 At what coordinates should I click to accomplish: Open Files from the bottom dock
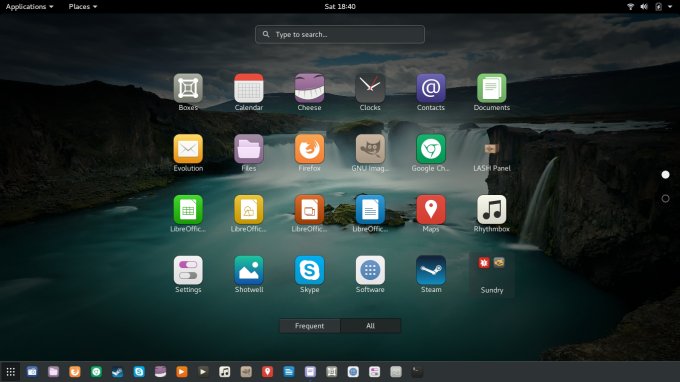[x=53, y=372]
